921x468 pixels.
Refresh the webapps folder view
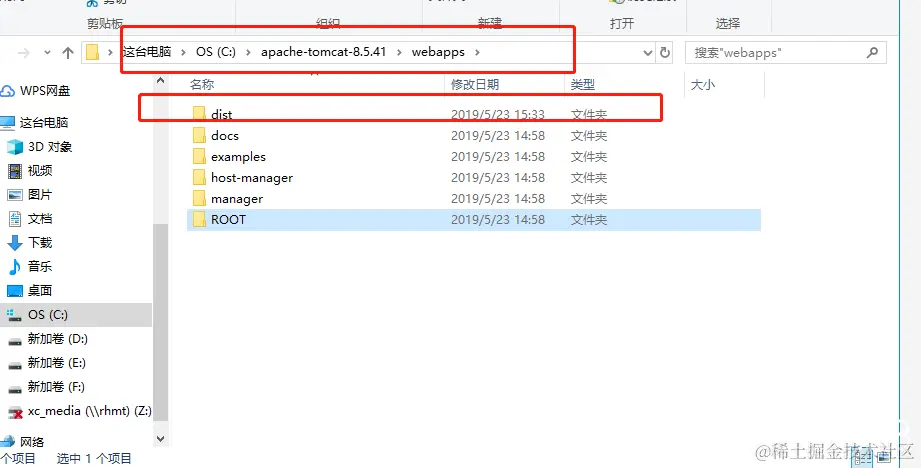(x=664, y=52)
